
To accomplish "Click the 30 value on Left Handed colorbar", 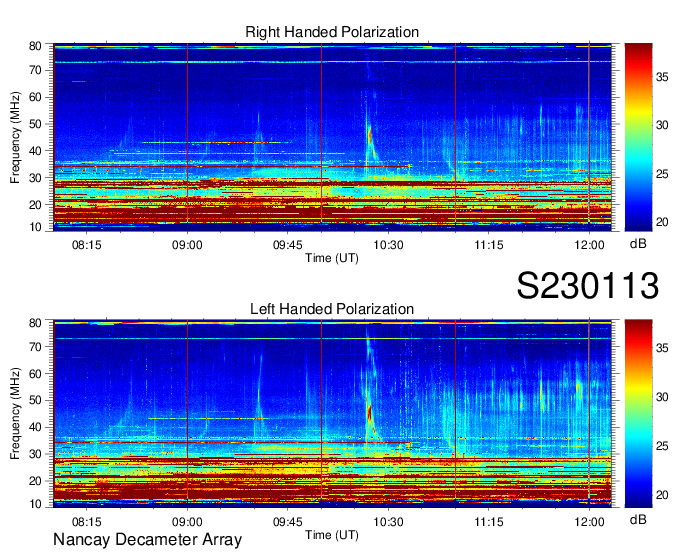I will tap(662, 397).
